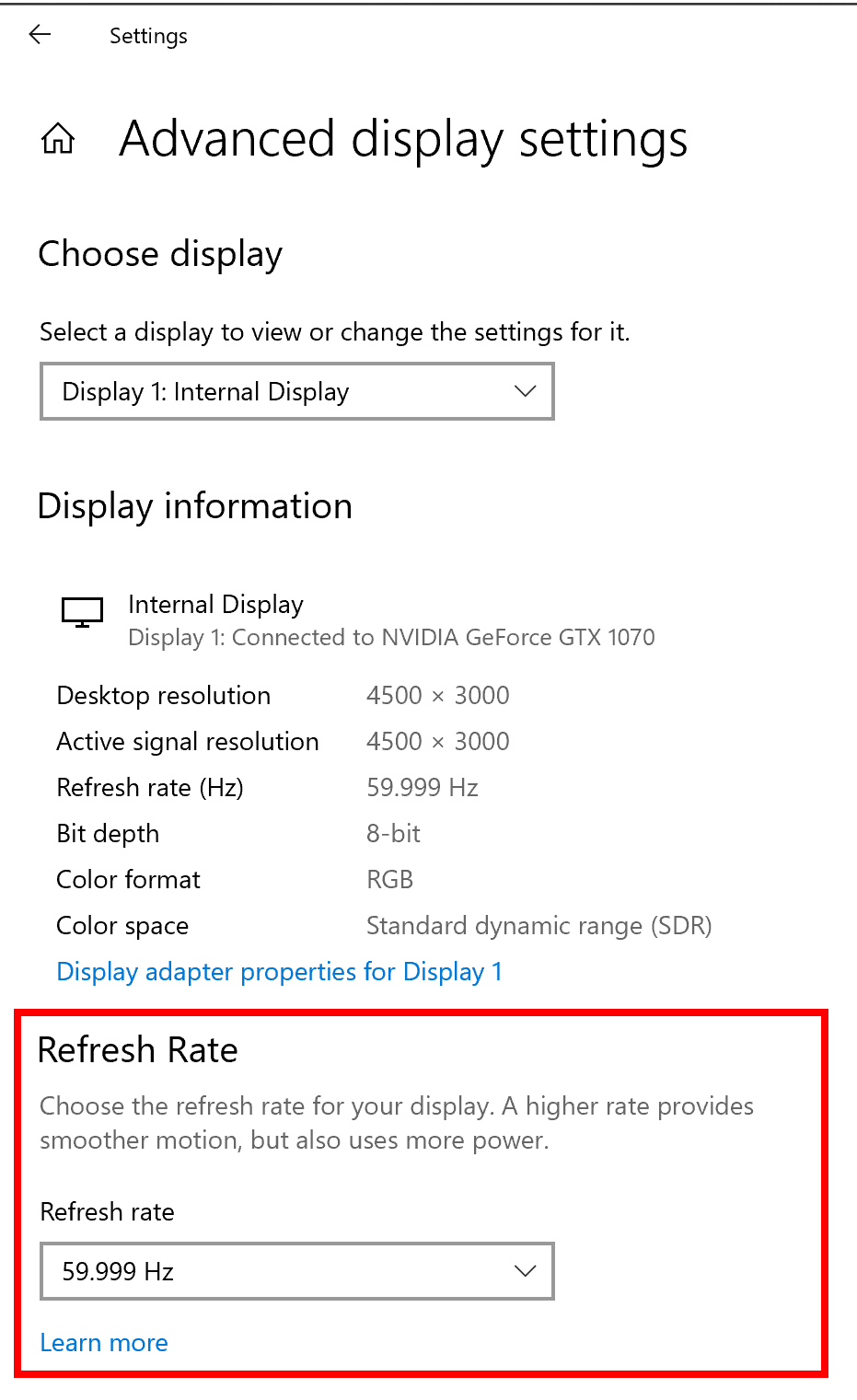Click the Advanced display settings heading
The image size is (857, 1400).
tap(403, 139)
